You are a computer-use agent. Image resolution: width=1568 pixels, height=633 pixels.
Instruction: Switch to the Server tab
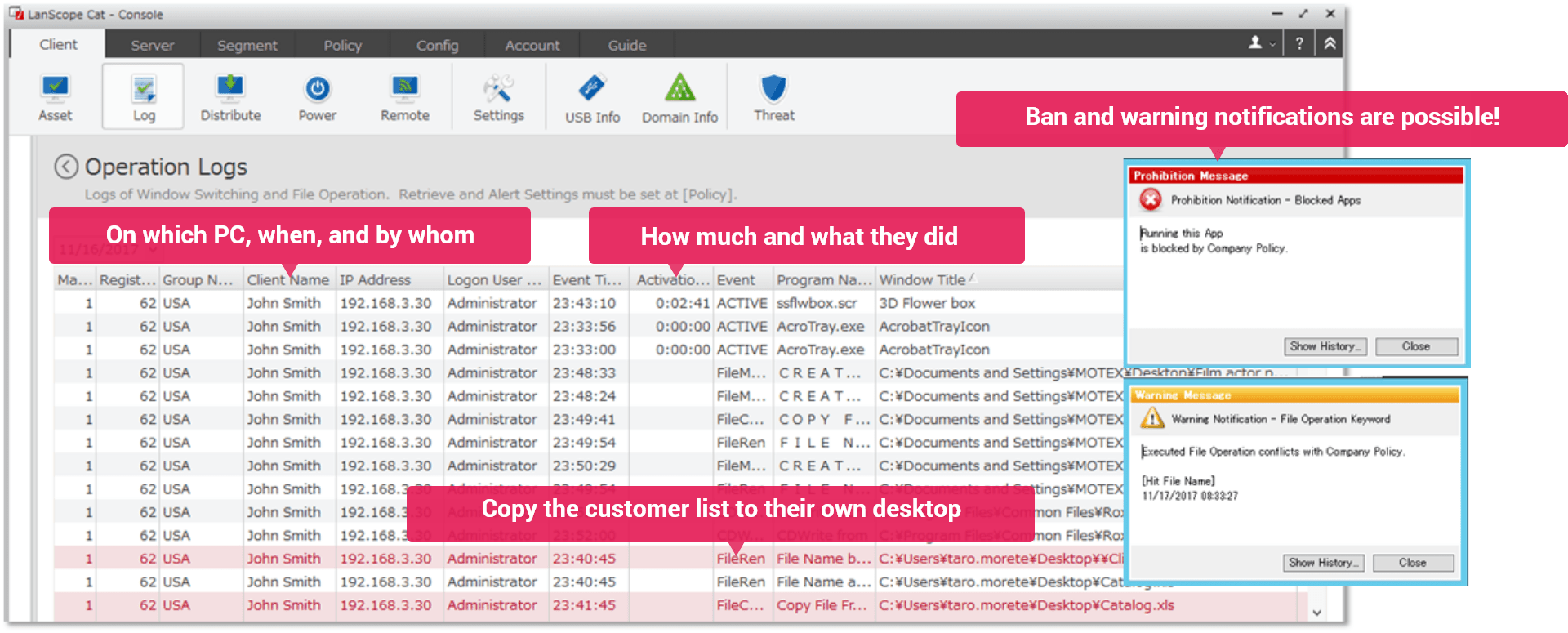point(152,46)
